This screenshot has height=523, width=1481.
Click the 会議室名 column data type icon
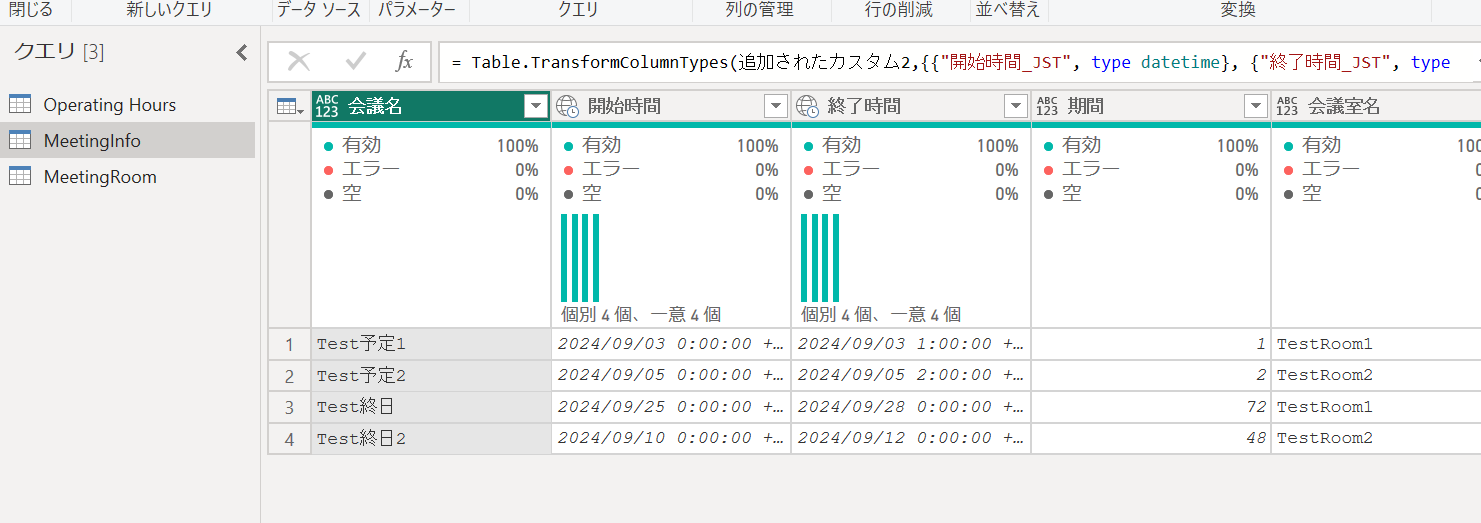point(1287,106)
